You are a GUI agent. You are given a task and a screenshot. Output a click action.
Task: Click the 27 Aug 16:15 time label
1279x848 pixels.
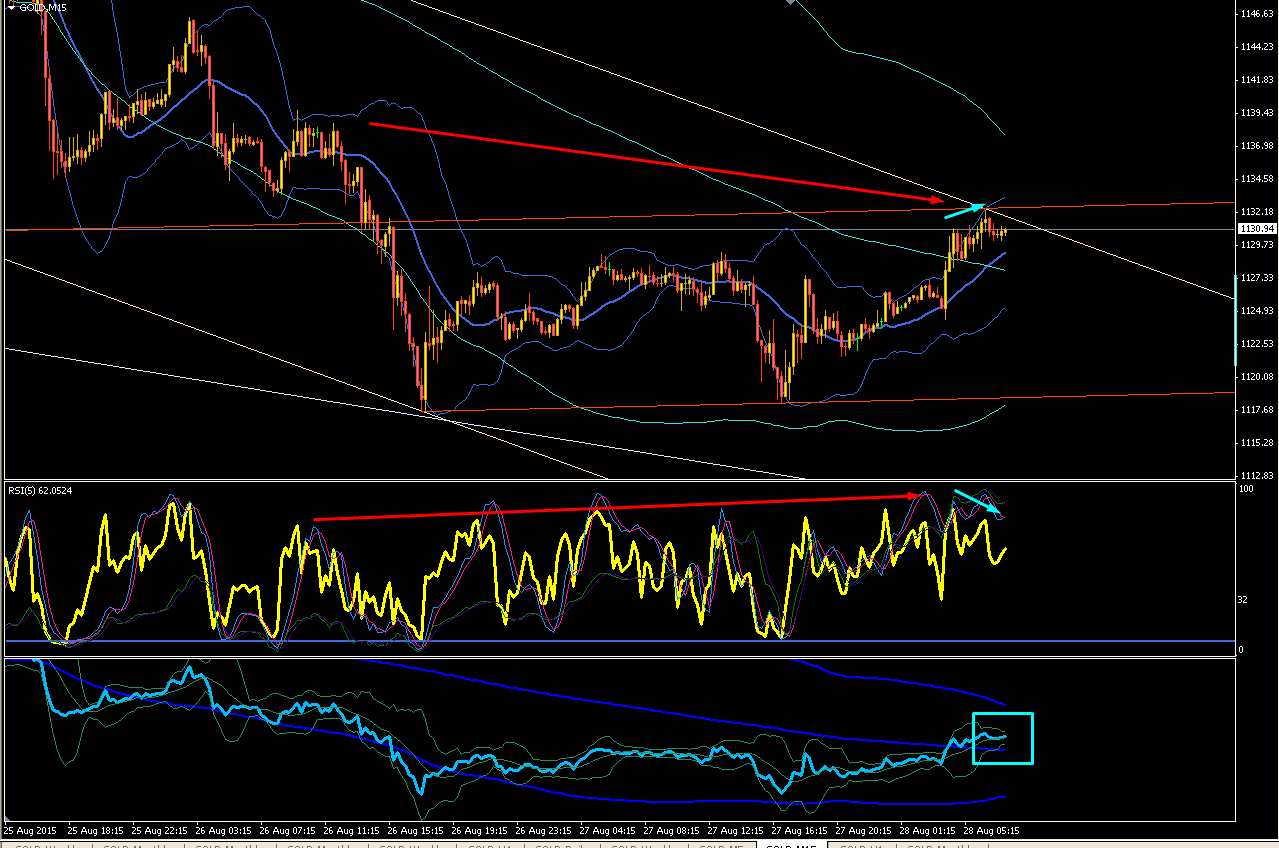799,830
